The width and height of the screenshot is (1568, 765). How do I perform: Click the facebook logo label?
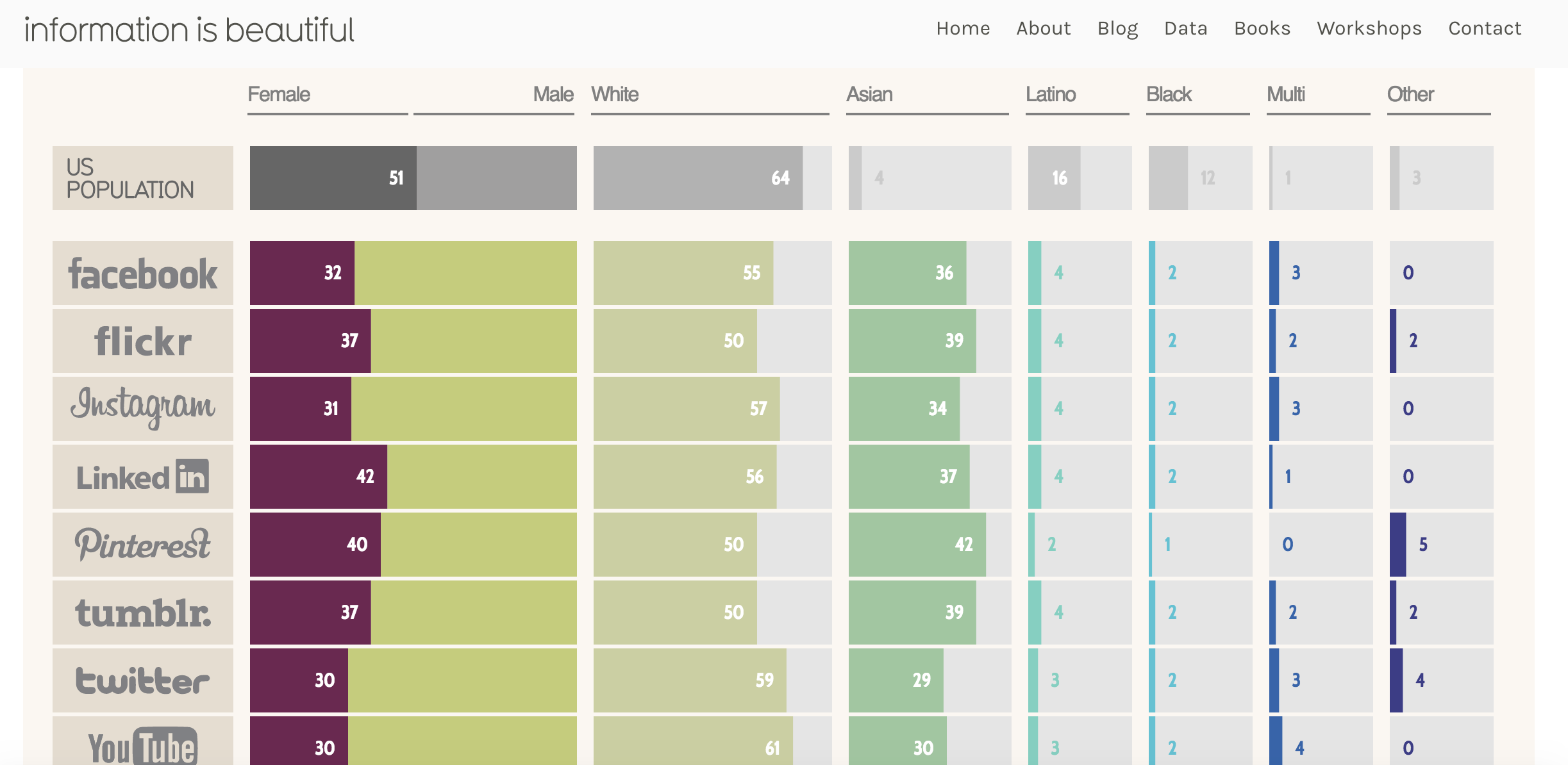(x=143, y=273)
